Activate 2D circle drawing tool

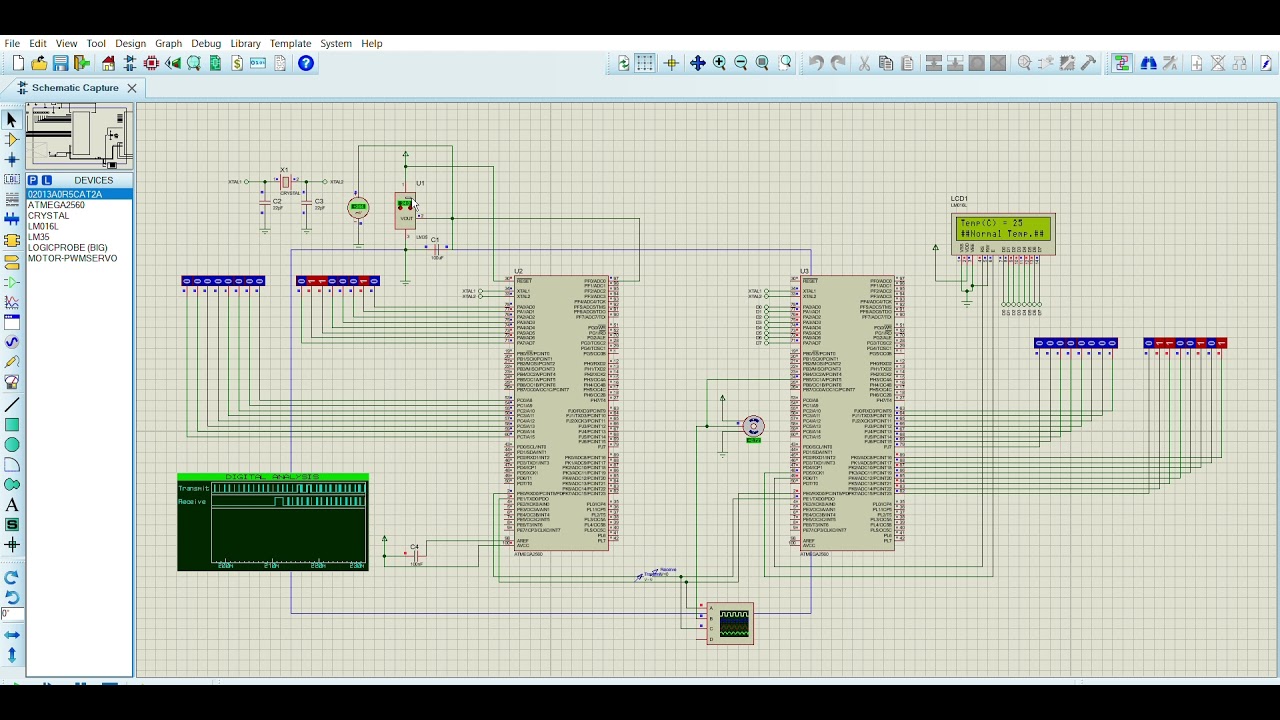12,445
